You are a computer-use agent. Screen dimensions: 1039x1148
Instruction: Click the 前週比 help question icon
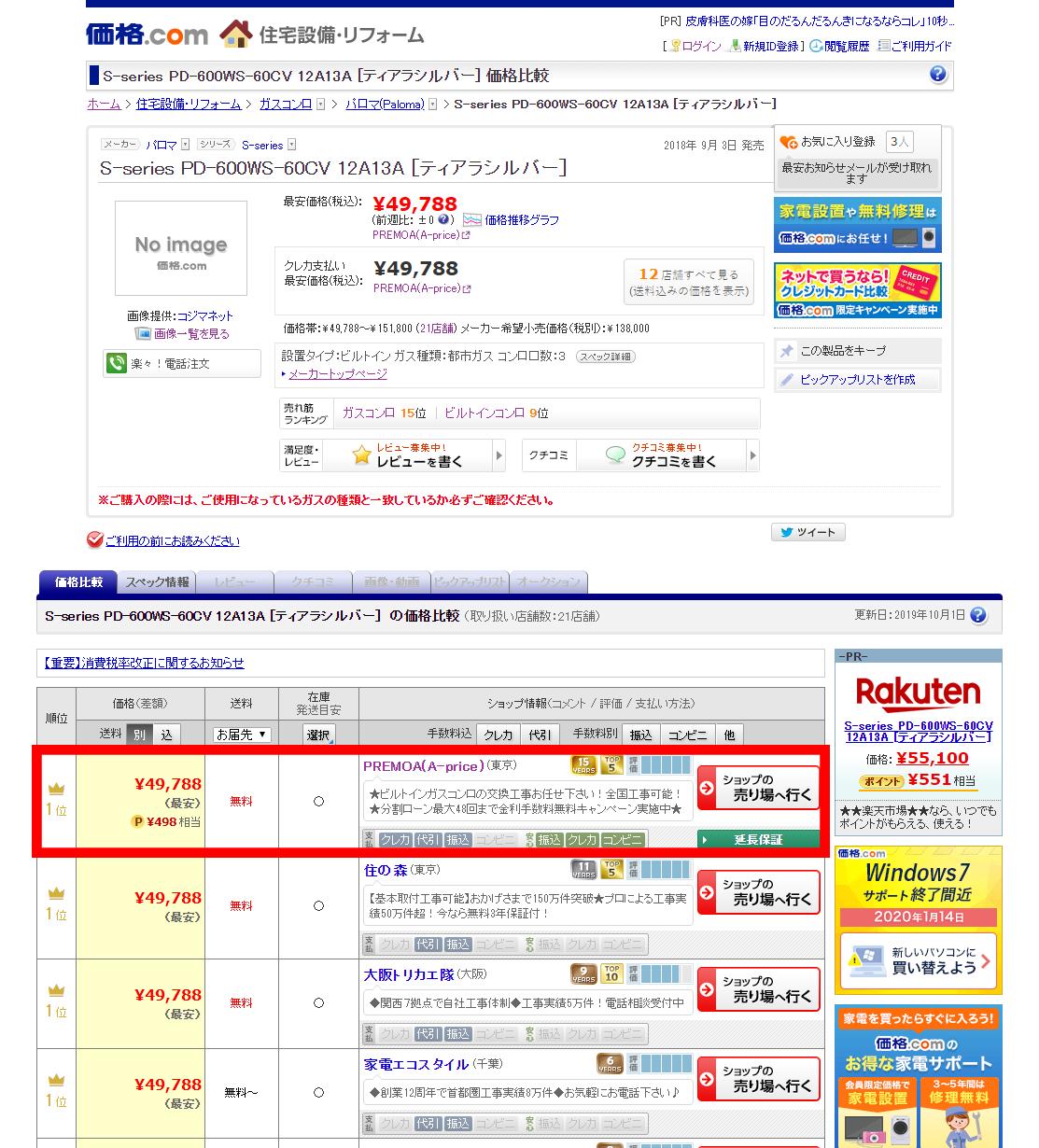point(443,220)
